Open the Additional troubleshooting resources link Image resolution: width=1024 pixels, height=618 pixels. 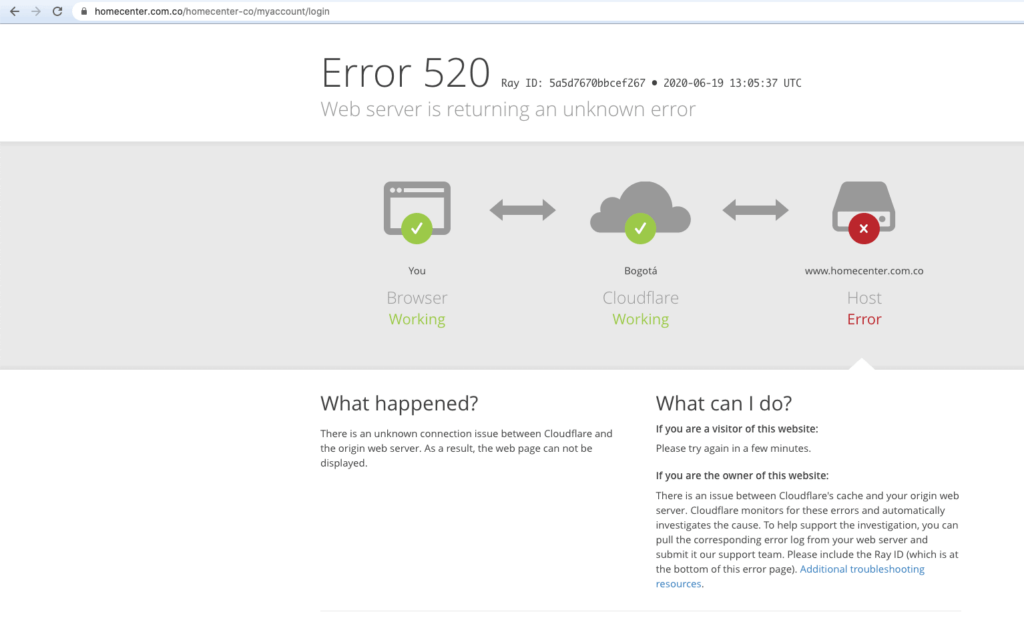(862, 569)
